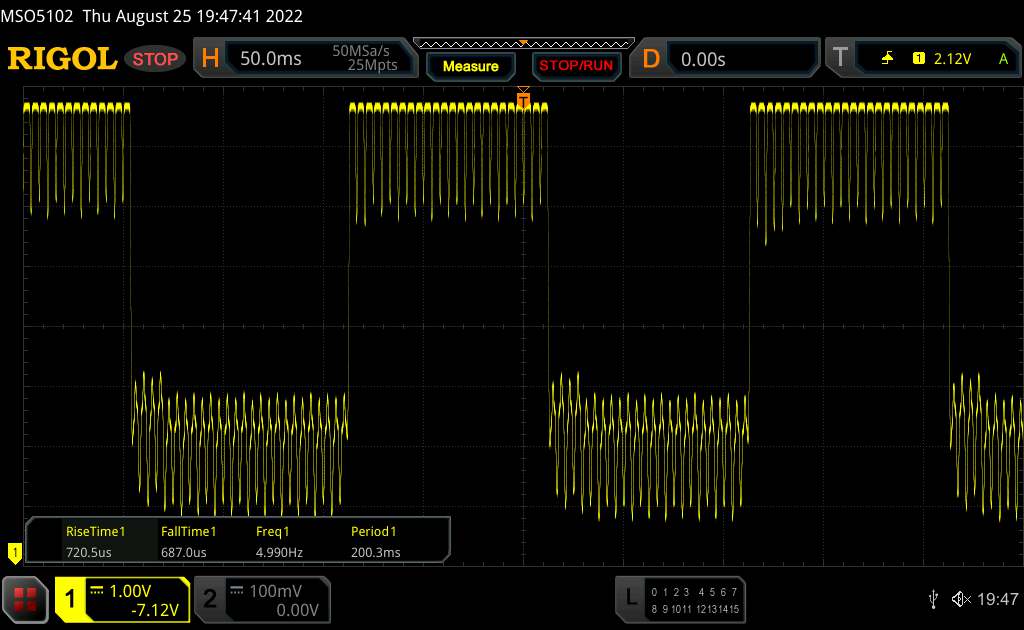Toggle the muted speaker sound icon
Screen dimensions: 1024x630
click(960, 598)
